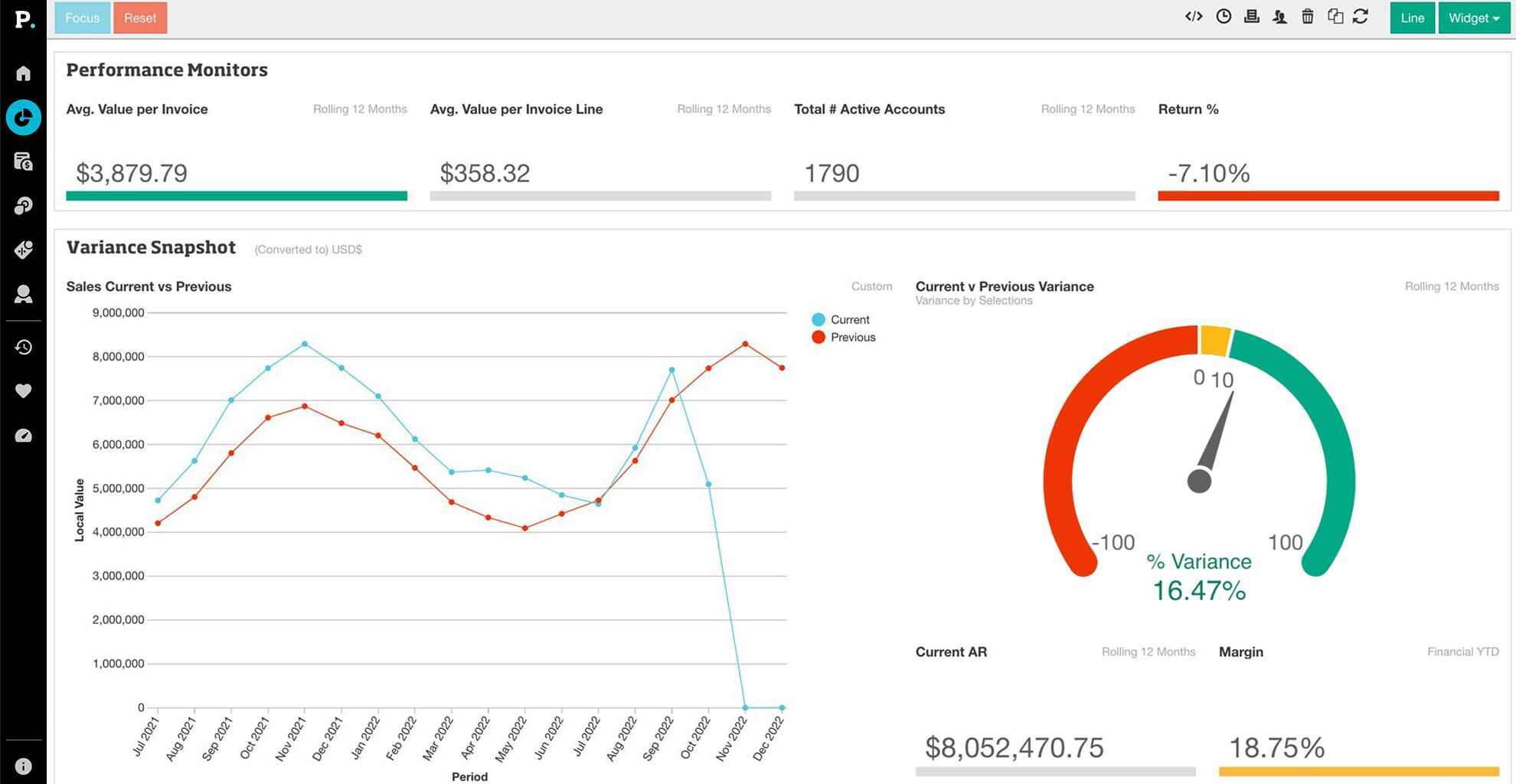
Task: Expand the Widget dropdown menu
Action: (x=1473, y=18)
